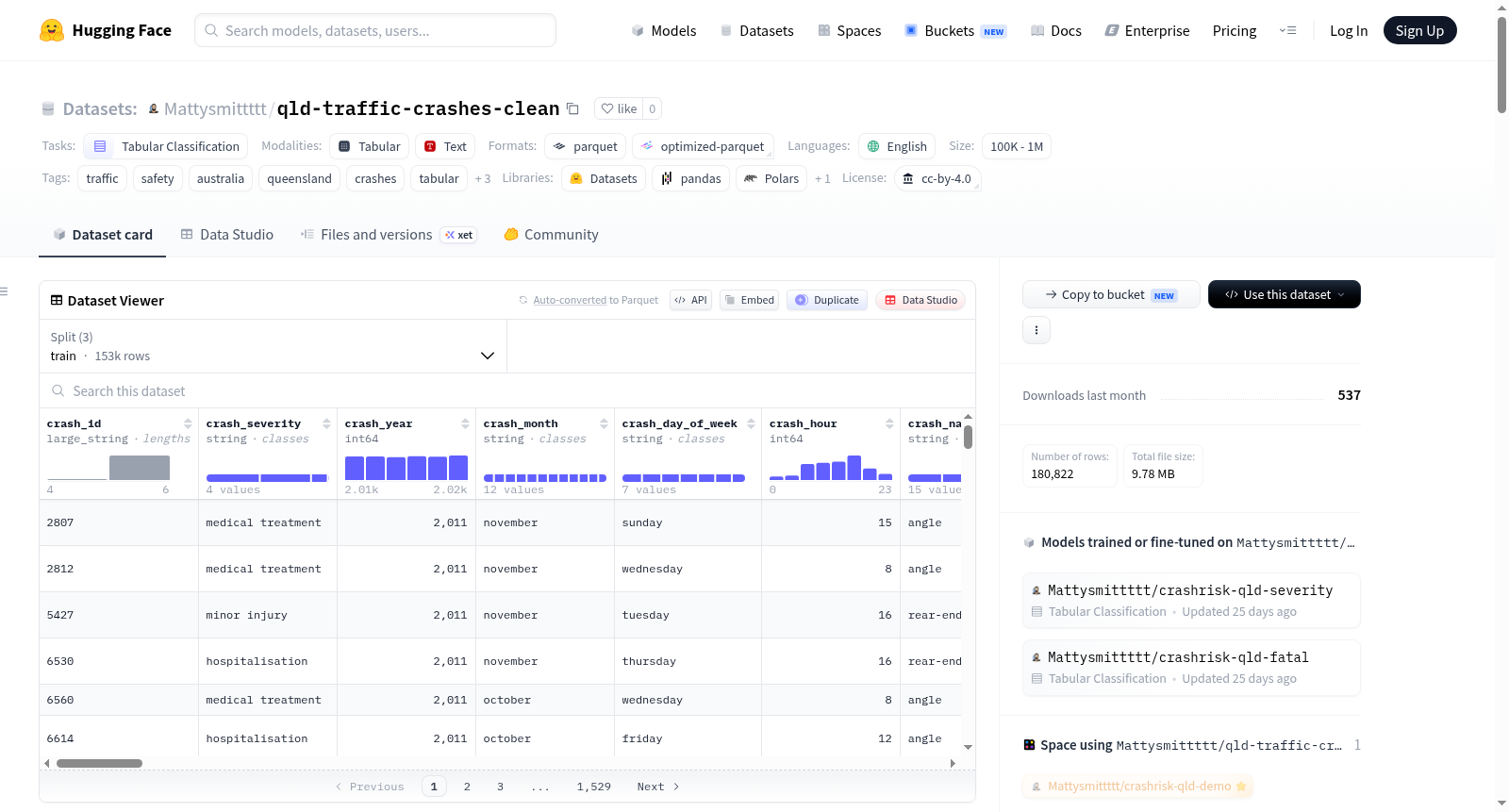Image resolution: width=1509 pixels, height=812 pixels.
Task: Switch to the Dataset card tab
Action: click(x=102, y=235)
